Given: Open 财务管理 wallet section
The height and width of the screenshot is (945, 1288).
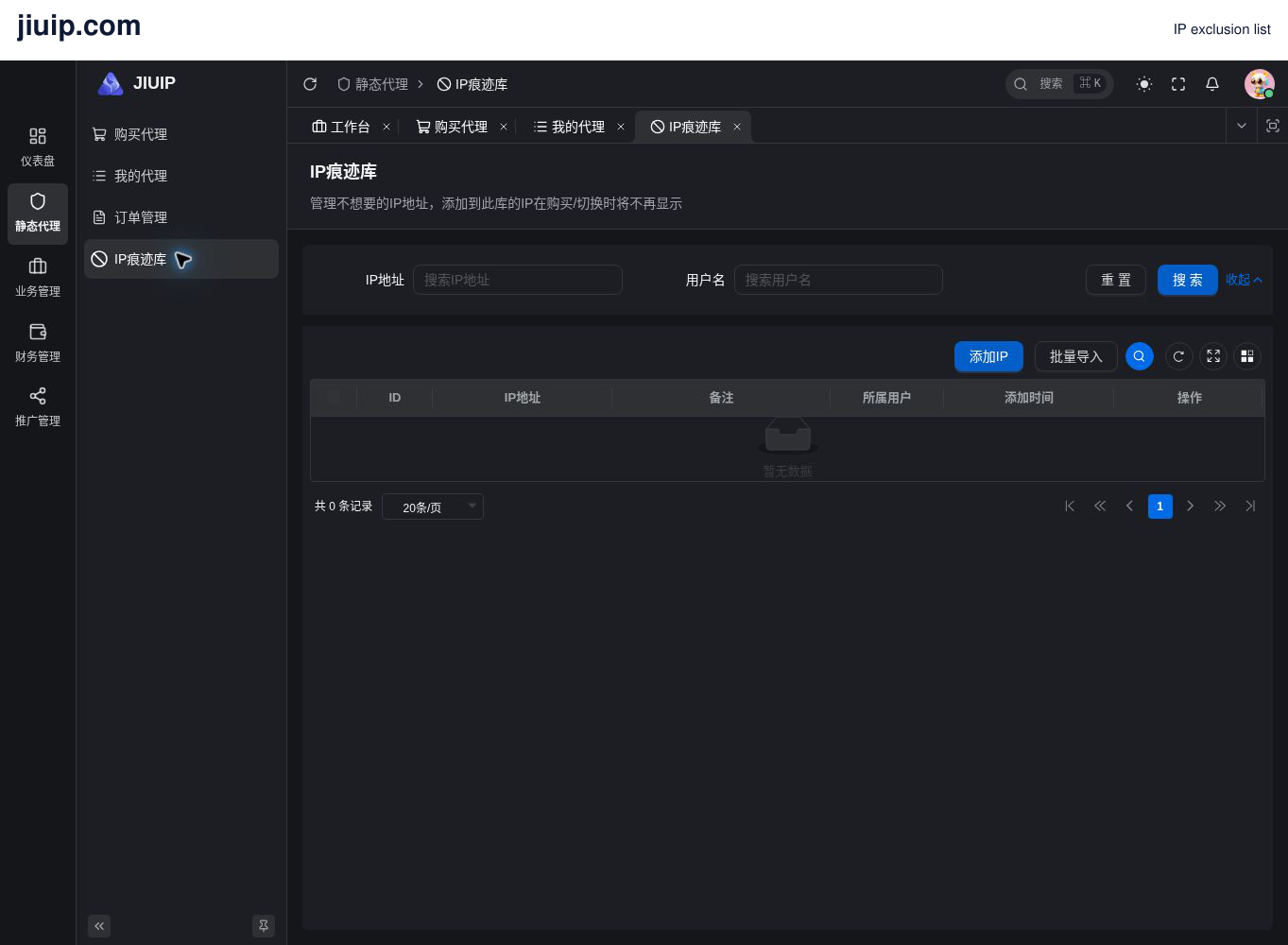Looking at the screenshot, I should pos(38,343).
